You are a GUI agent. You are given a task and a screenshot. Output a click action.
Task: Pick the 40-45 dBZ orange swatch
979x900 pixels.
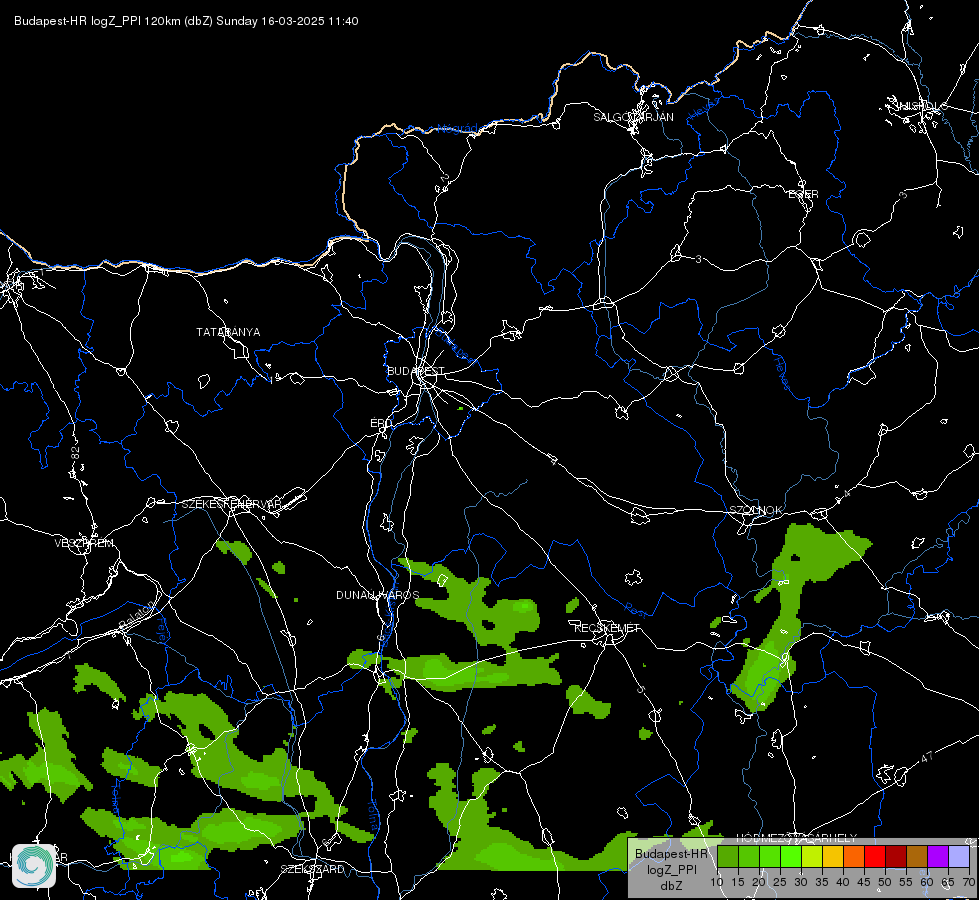[x=854, y=856]
